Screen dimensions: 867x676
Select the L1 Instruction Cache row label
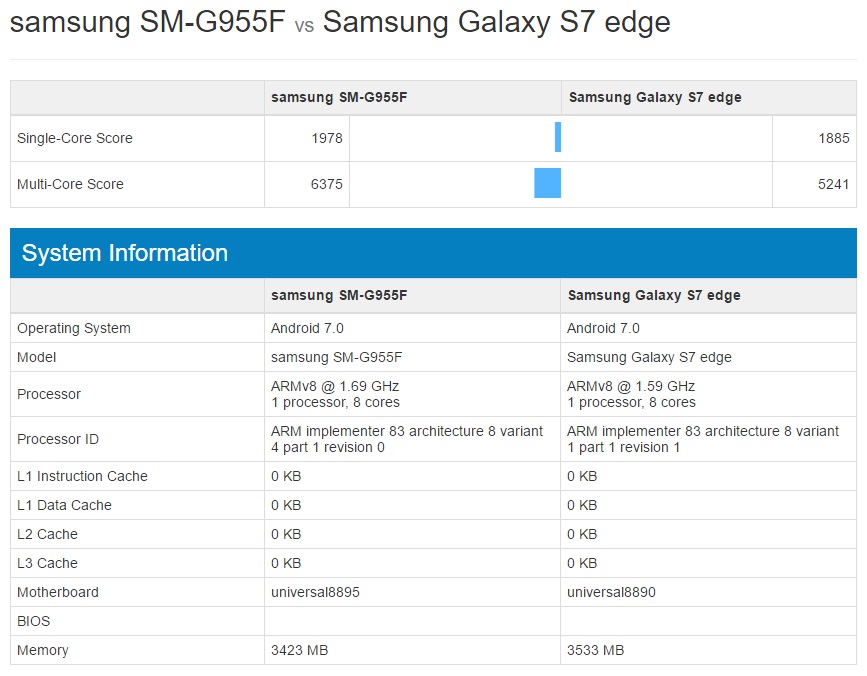[82, 476]
